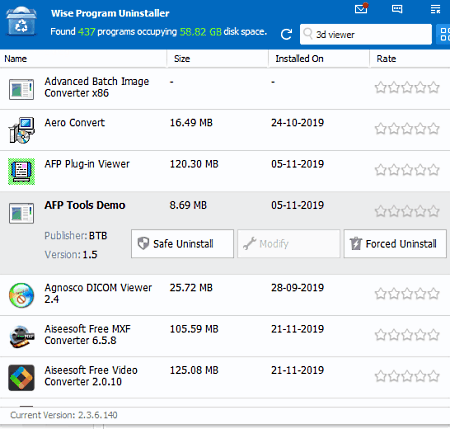
Task: Click the Wise Program Uninstaller logo
Action: [x=21, y=21]
